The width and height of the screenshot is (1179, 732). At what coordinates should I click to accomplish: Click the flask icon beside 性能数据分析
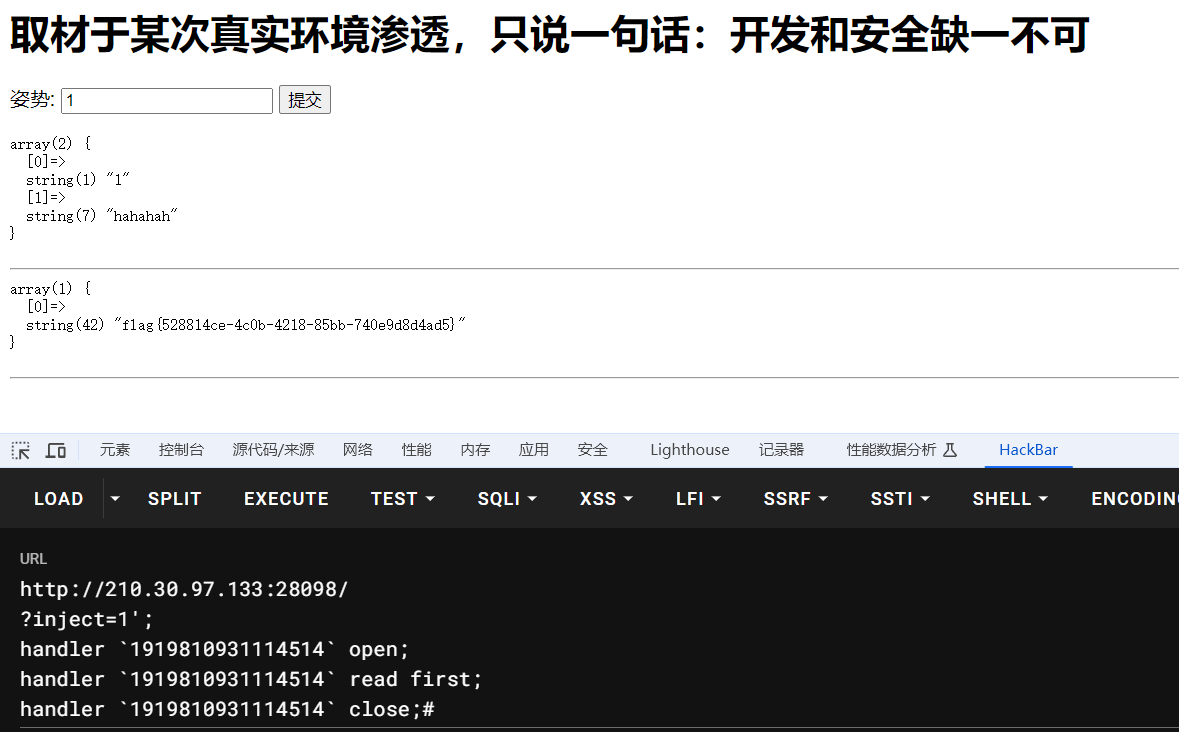[950, 450]
